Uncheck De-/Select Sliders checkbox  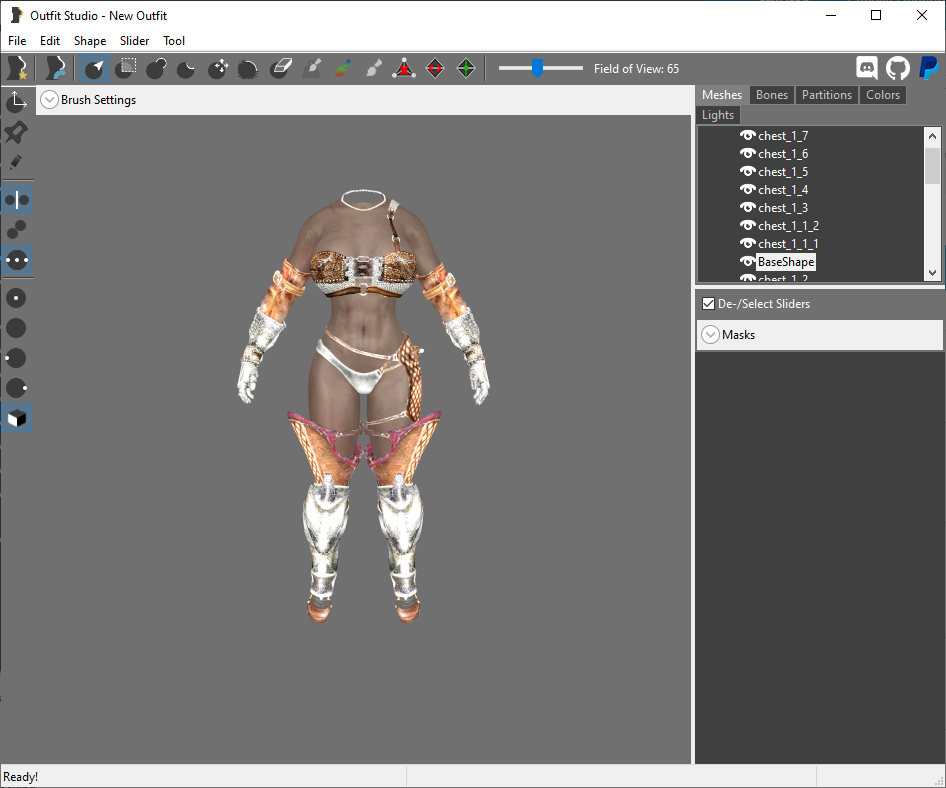(x=708, y=303)
